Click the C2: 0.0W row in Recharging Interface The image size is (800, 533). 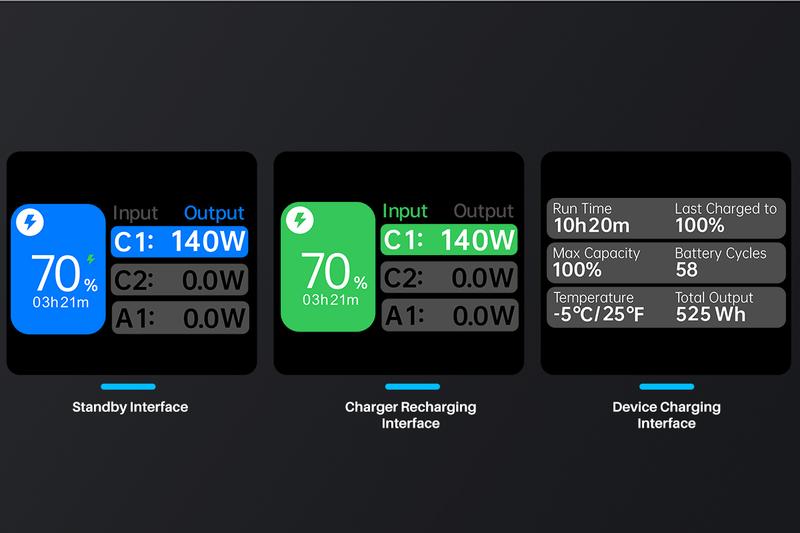[x=449, y=277]
